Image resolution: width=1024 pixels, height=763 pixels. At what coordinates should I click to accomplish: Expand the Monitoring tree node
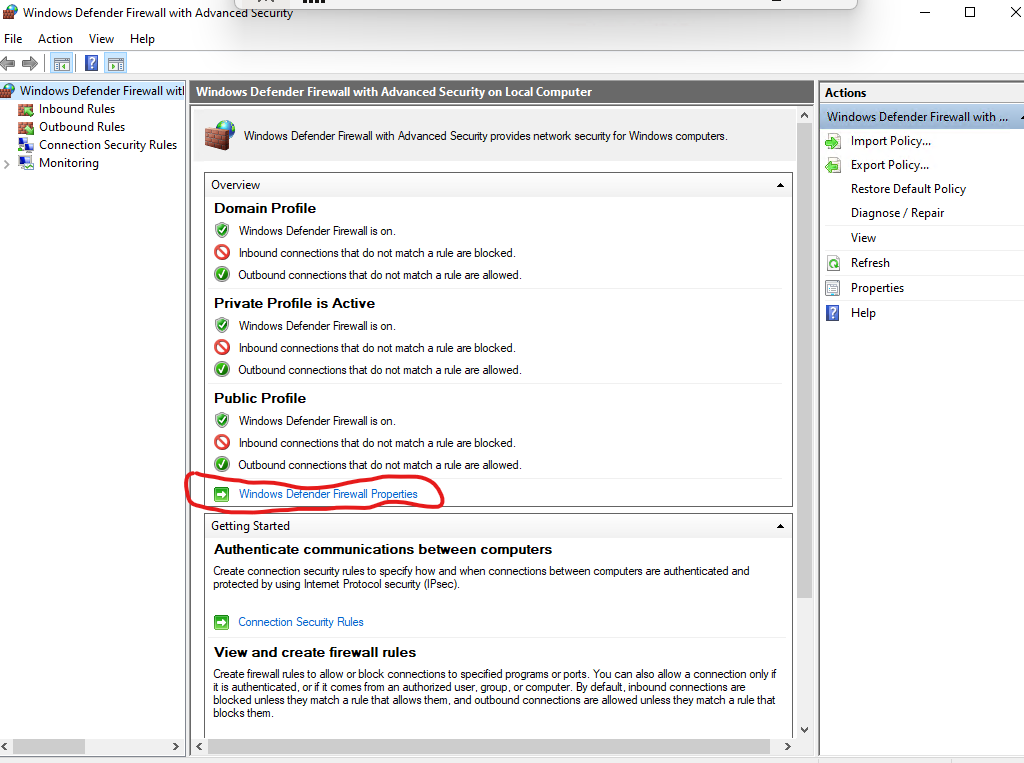click(x=8, y=163)
